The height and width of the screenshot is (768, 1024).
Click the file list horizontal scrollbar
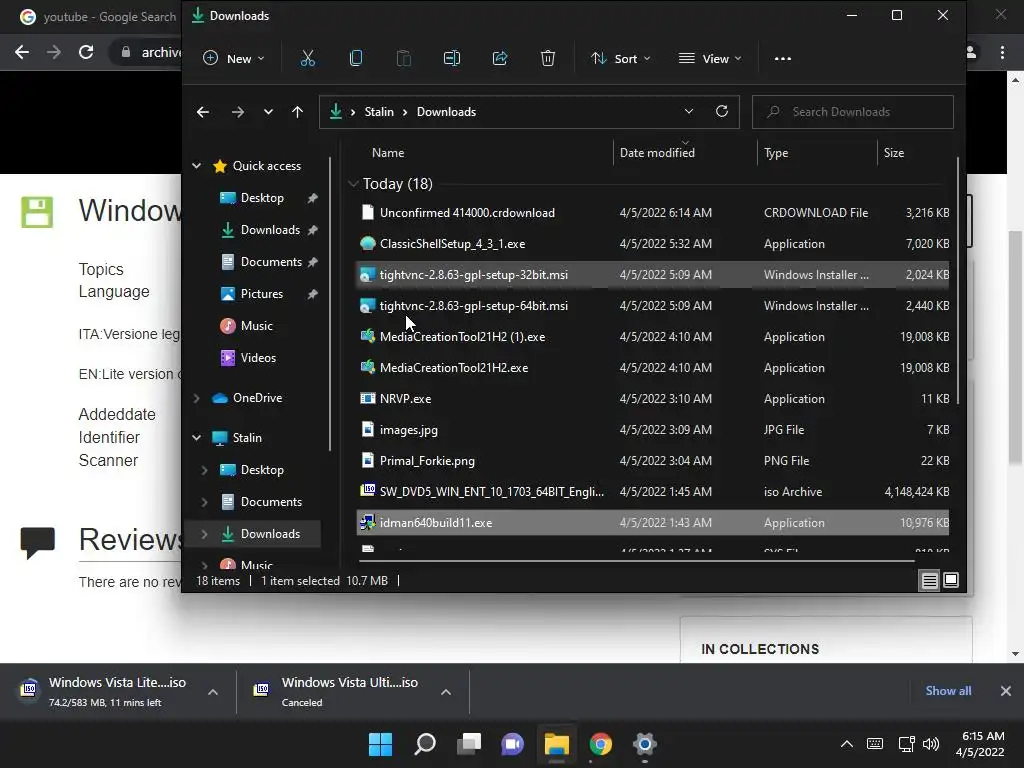tap(637, 560)
